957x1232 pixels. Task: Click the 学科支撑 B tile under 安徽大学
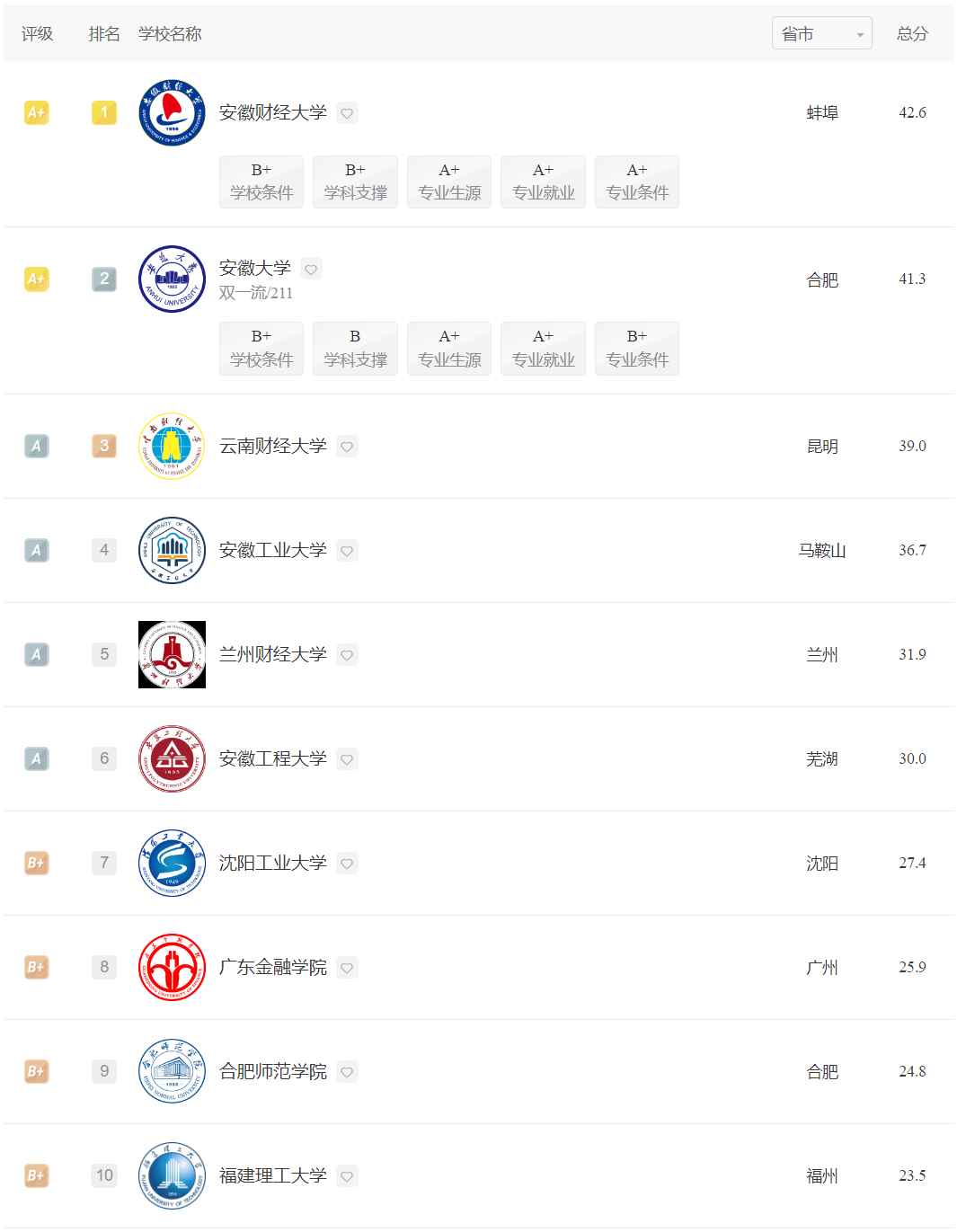point(355,348)
